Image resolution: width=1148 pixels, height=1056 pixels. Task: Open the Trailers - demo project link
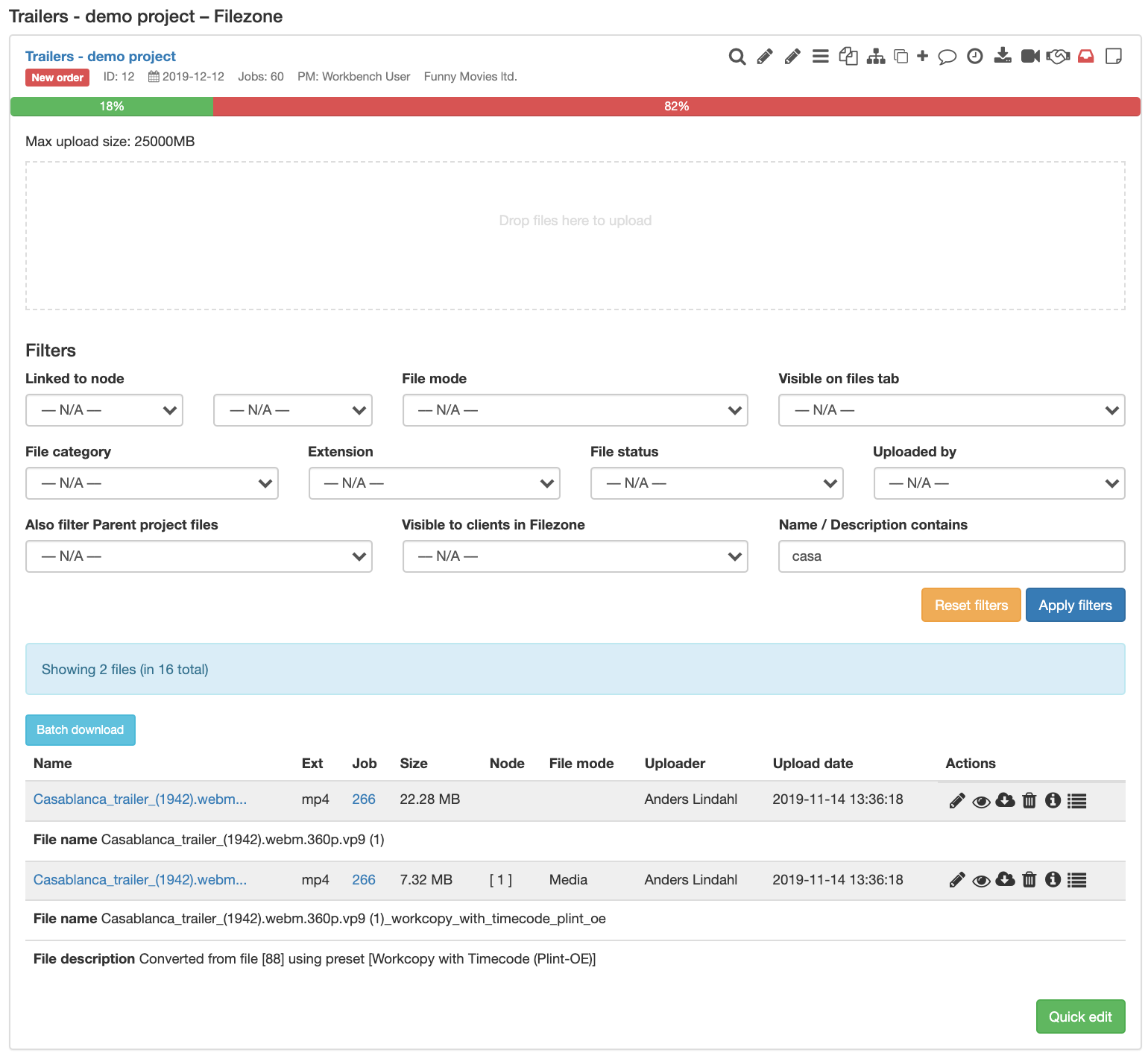pos(101,57)
